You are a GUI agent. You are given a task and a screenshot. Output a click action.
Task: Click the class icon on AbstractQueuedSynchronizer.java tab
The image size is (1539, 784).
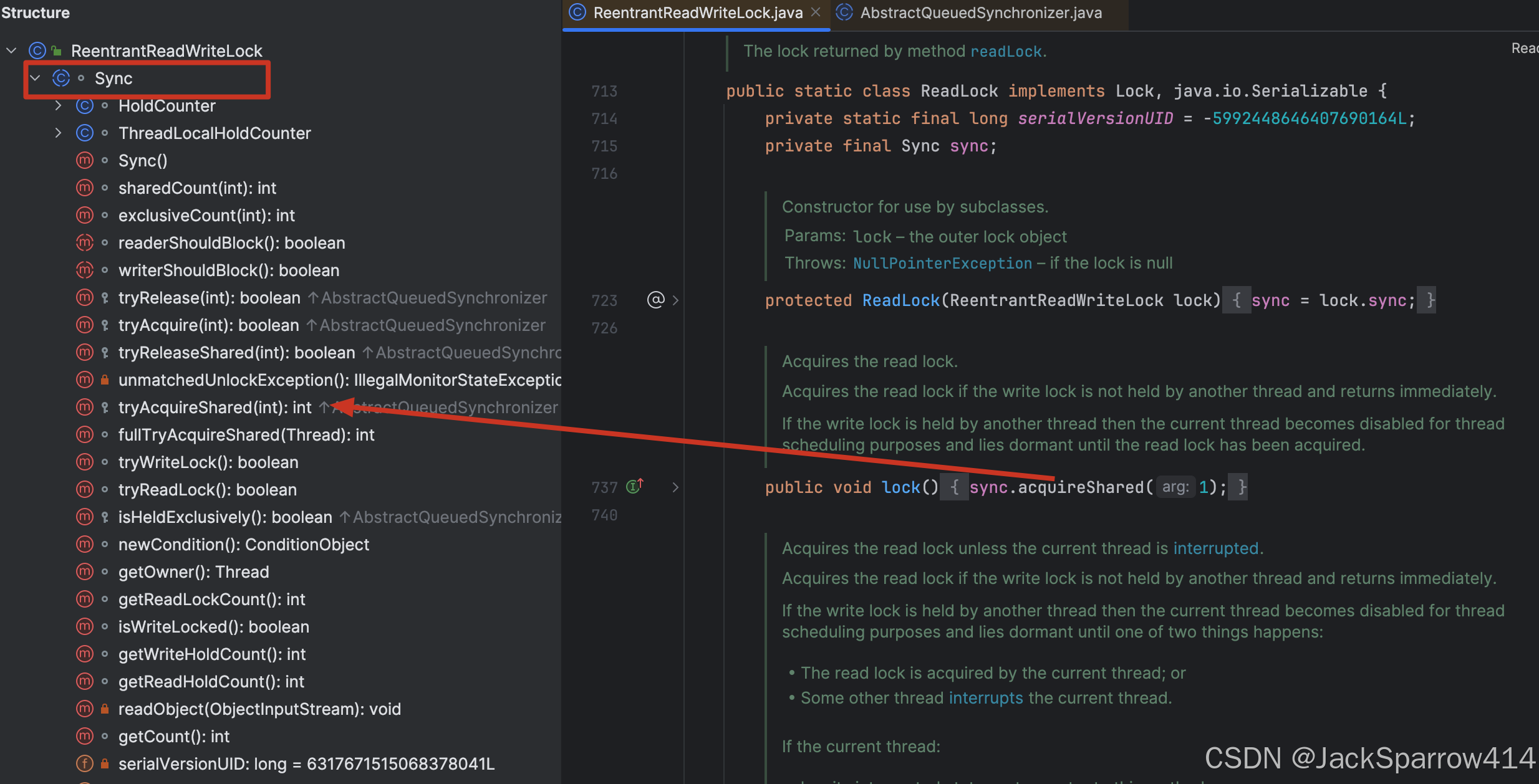[844, 12]
